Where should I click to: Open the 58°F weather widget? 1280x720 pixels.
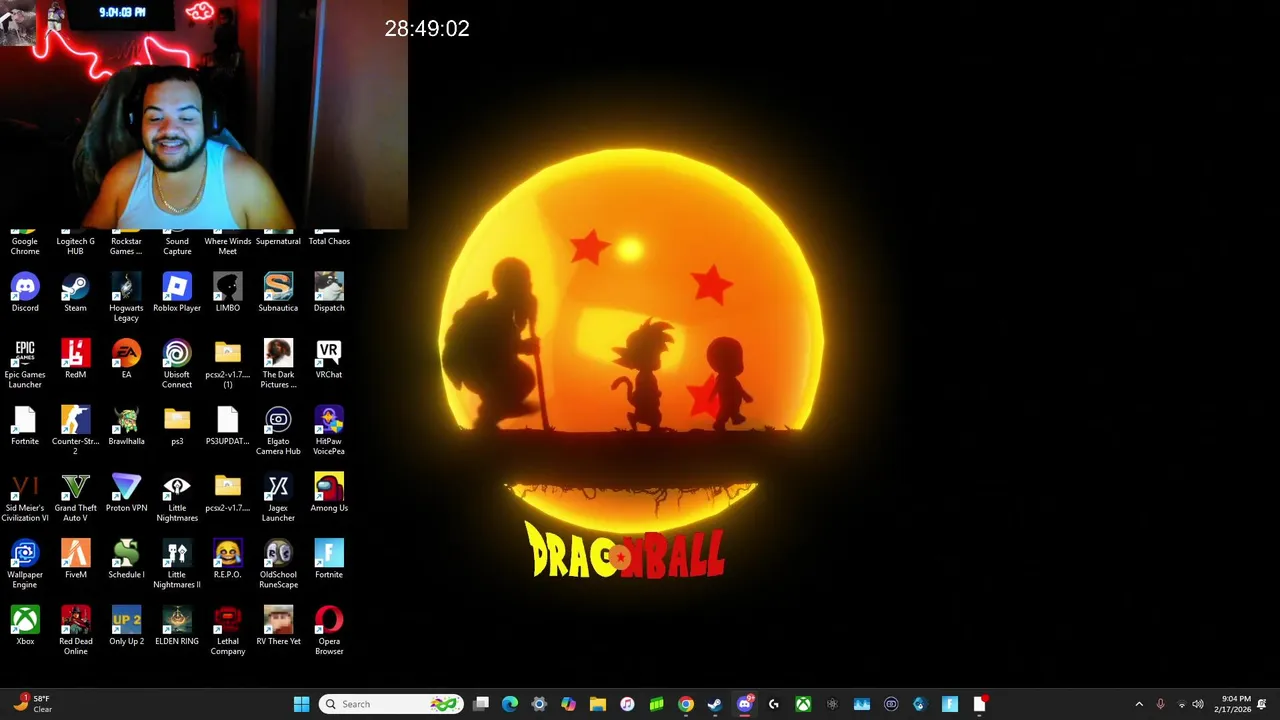tap(32, 704)
